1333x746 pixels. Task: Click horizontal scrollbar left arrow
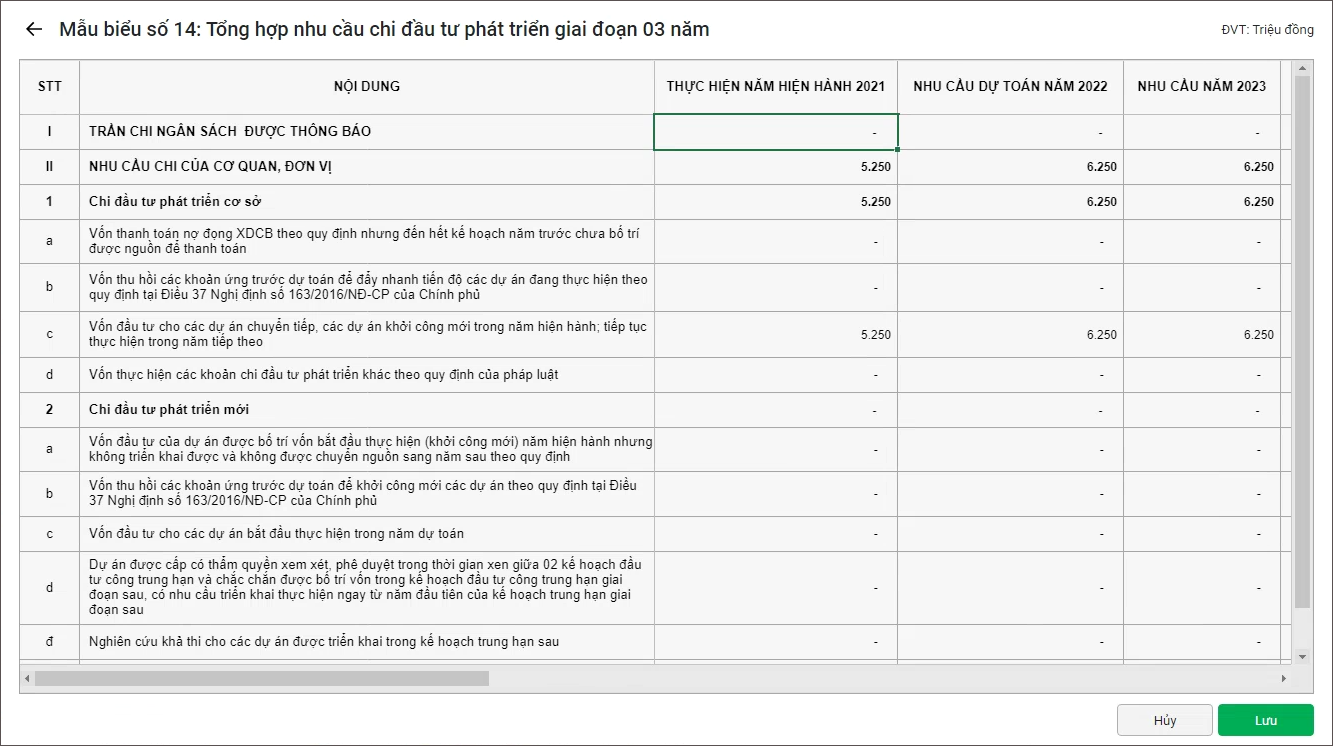tap(27, 678)
